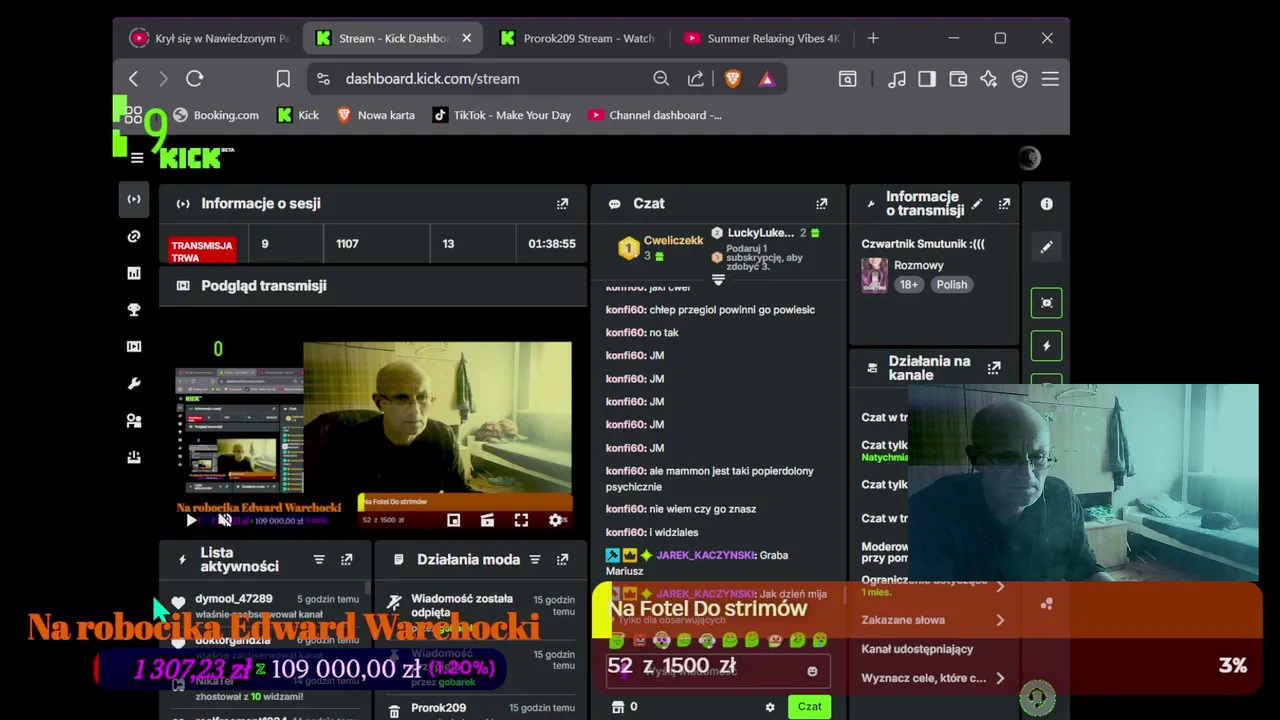
Task: Open a new browser tab
Action: tap(873, 38)
